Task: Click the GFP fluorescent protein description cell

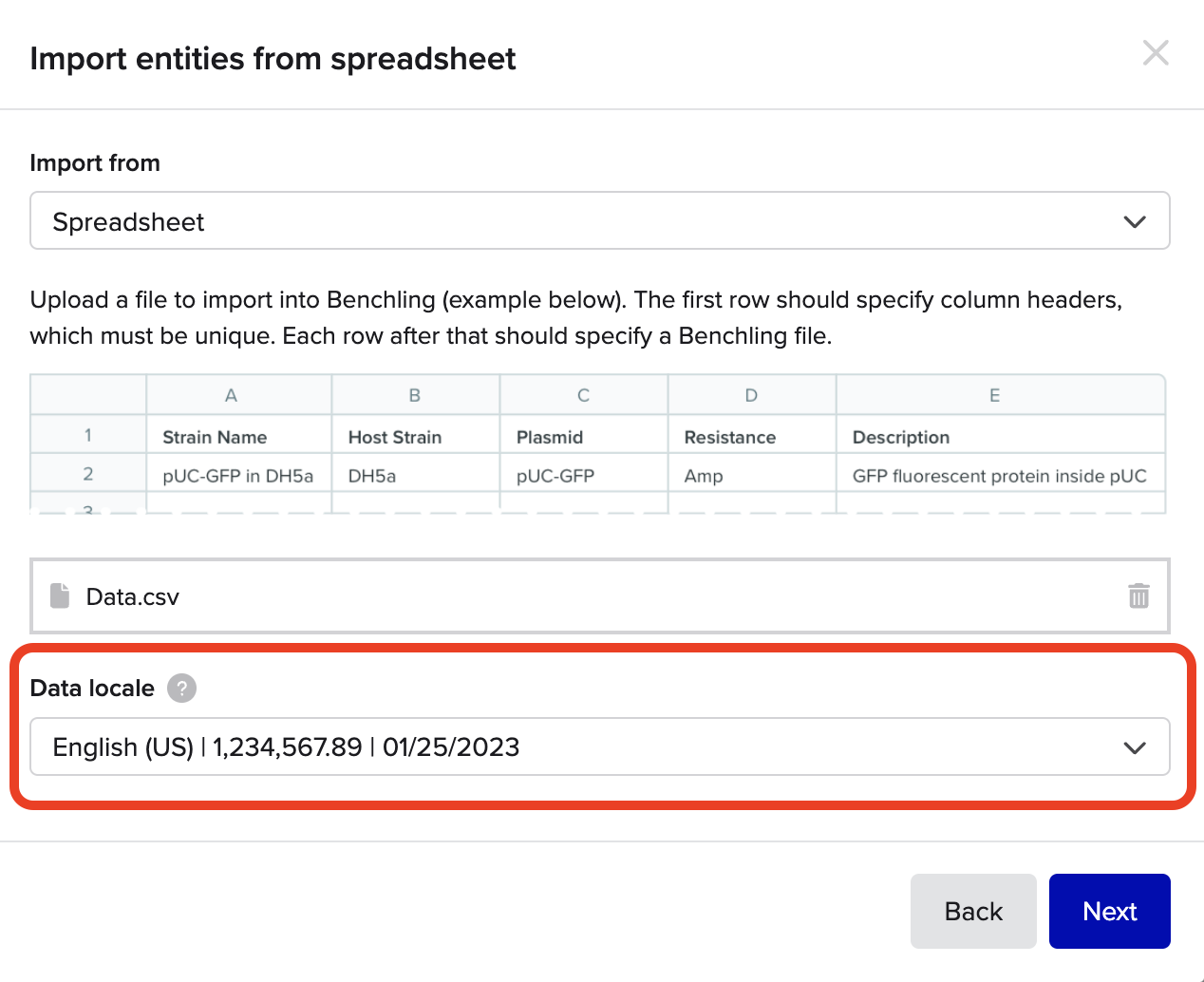Action: click(1000, 475)
